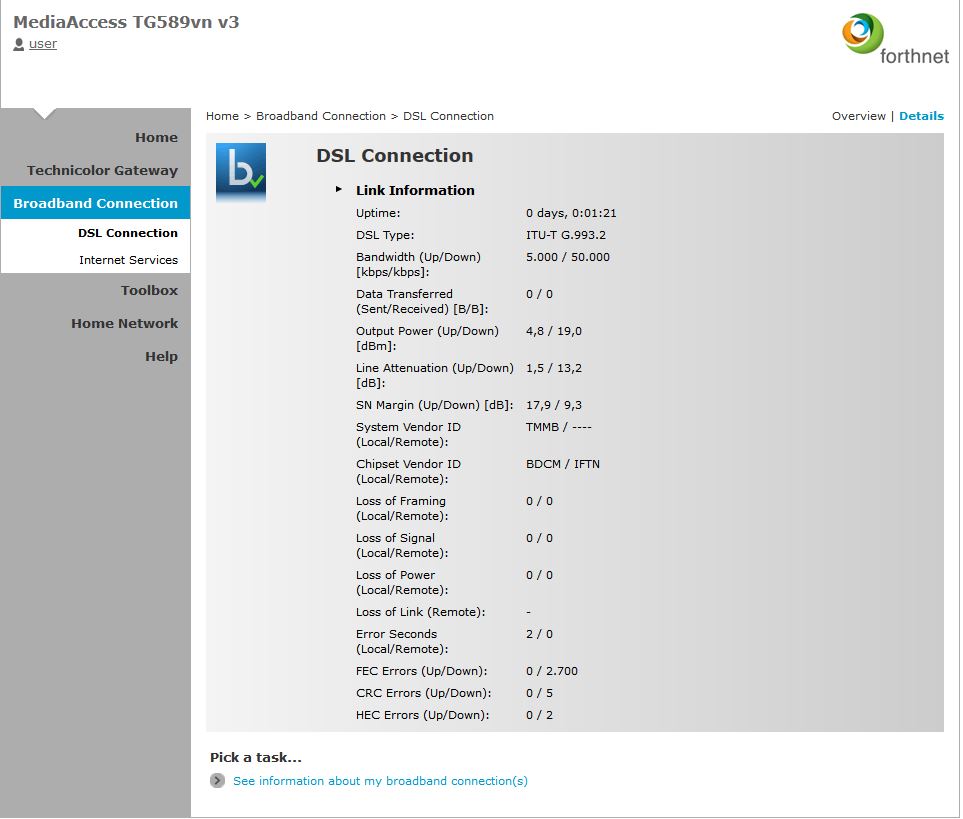Click the DSL type value ITU-T G.993.2

click(x=566, y=235)
